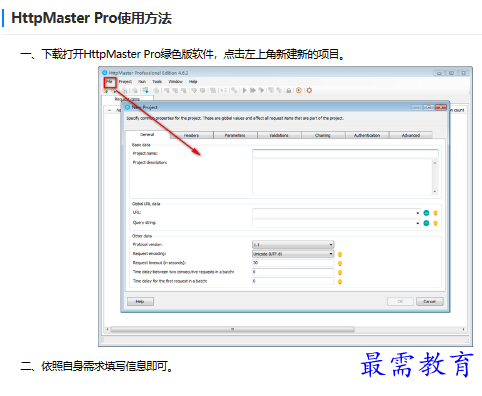The image size is (482, 396).
Task: Click the page heading "HttpMaster Pro使用方法"
Action: 92,18
